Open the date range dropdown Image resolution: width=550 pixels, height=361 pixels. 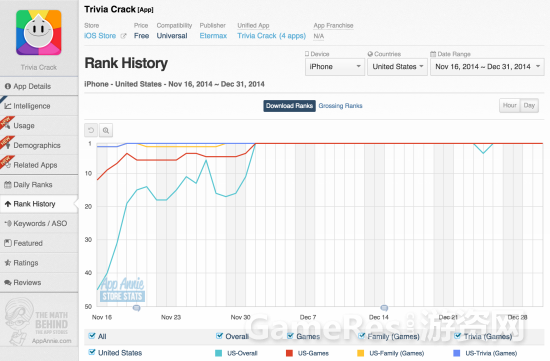tap(487, 67)
